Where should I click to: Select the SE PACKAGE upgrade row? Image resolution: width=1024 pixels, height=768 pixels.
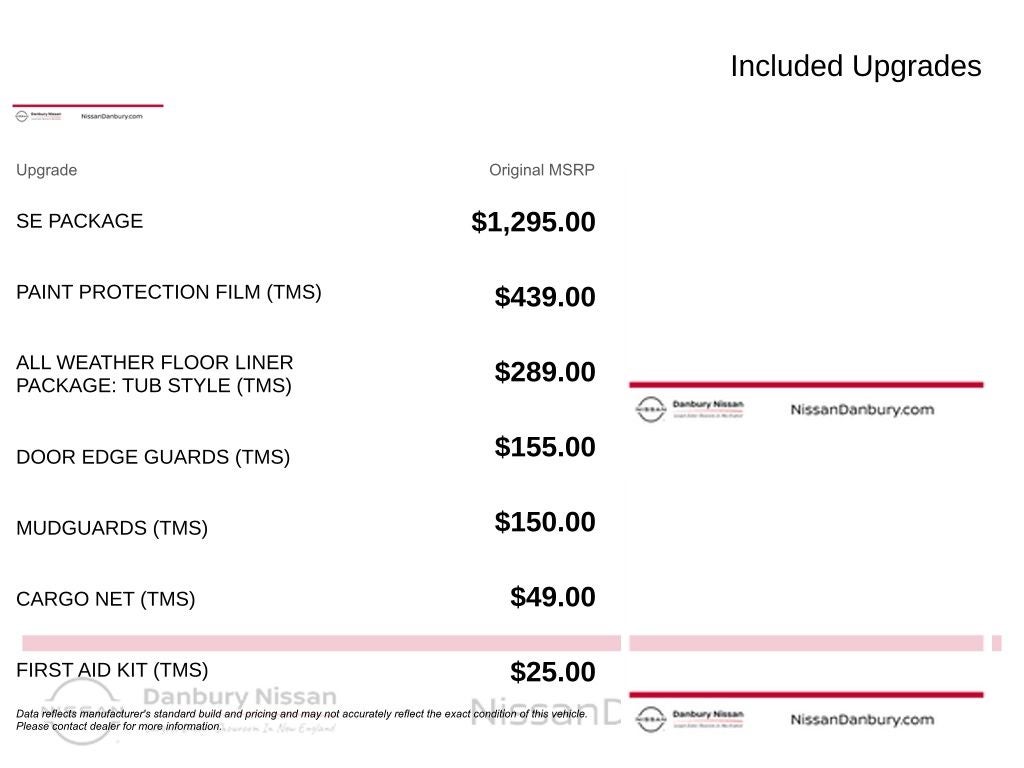(79, 221)
